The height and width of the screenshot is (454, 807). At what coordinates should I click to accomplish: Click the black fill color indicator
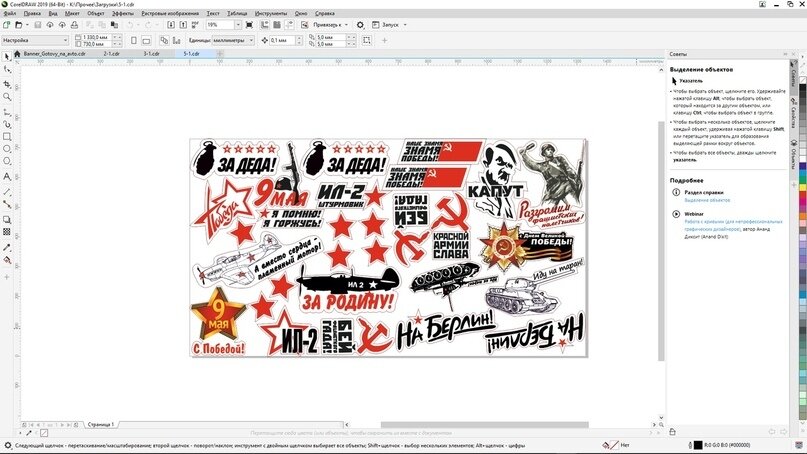point(697,445)
